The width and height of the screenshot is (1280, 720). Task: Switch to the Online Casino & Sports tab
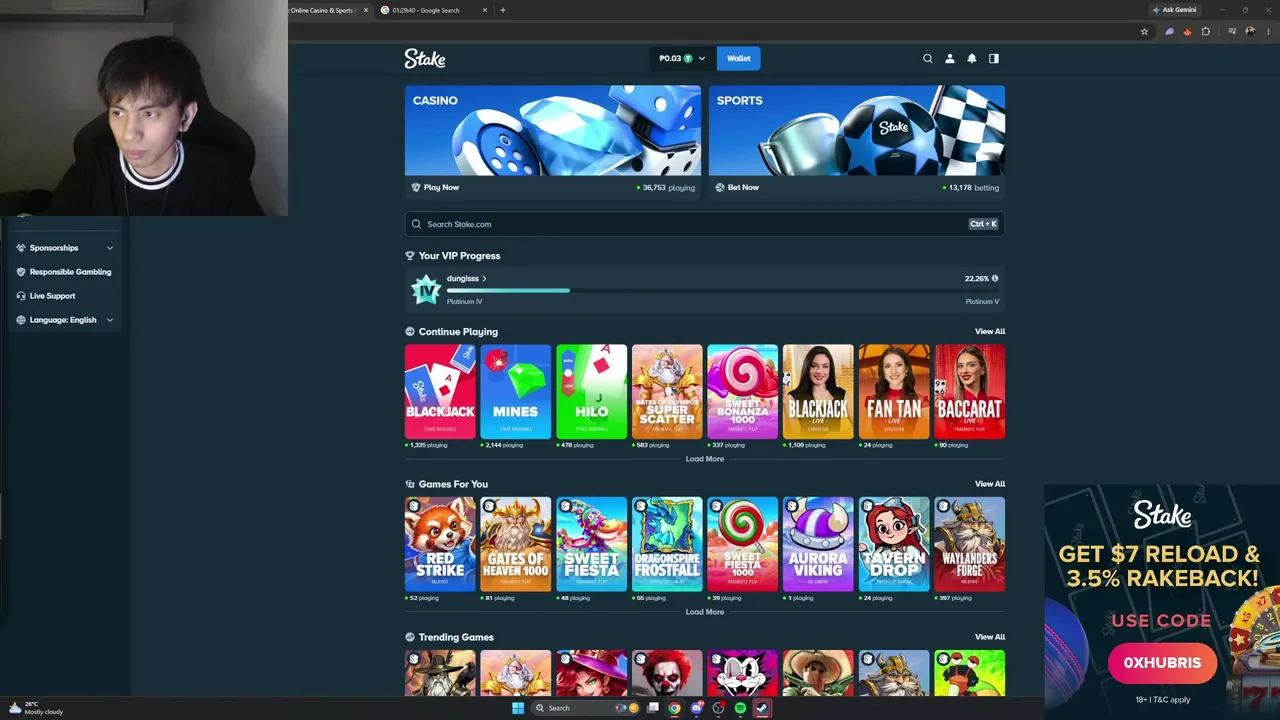328,10
